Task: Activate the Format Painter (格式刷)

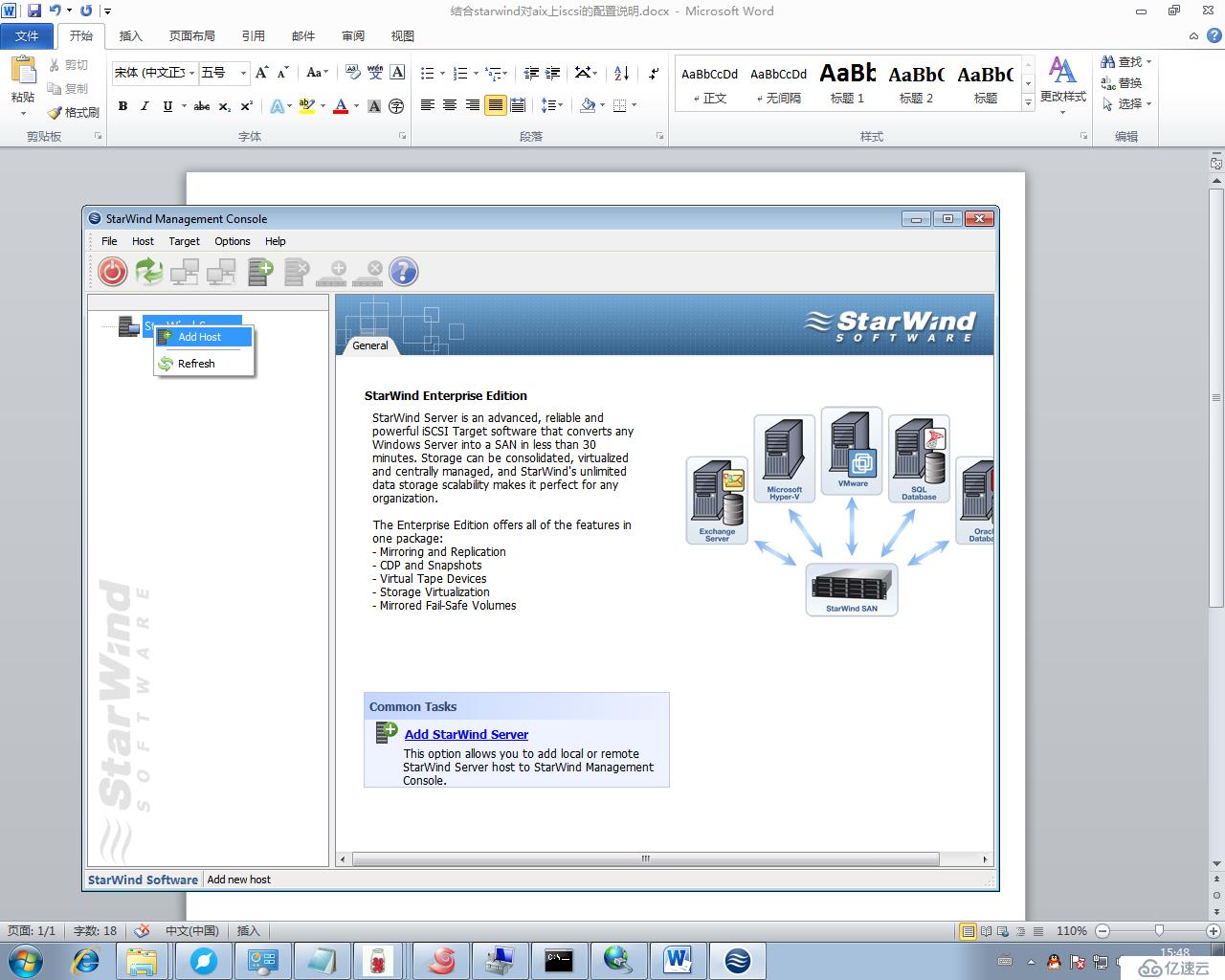Action: click(74, 112)
